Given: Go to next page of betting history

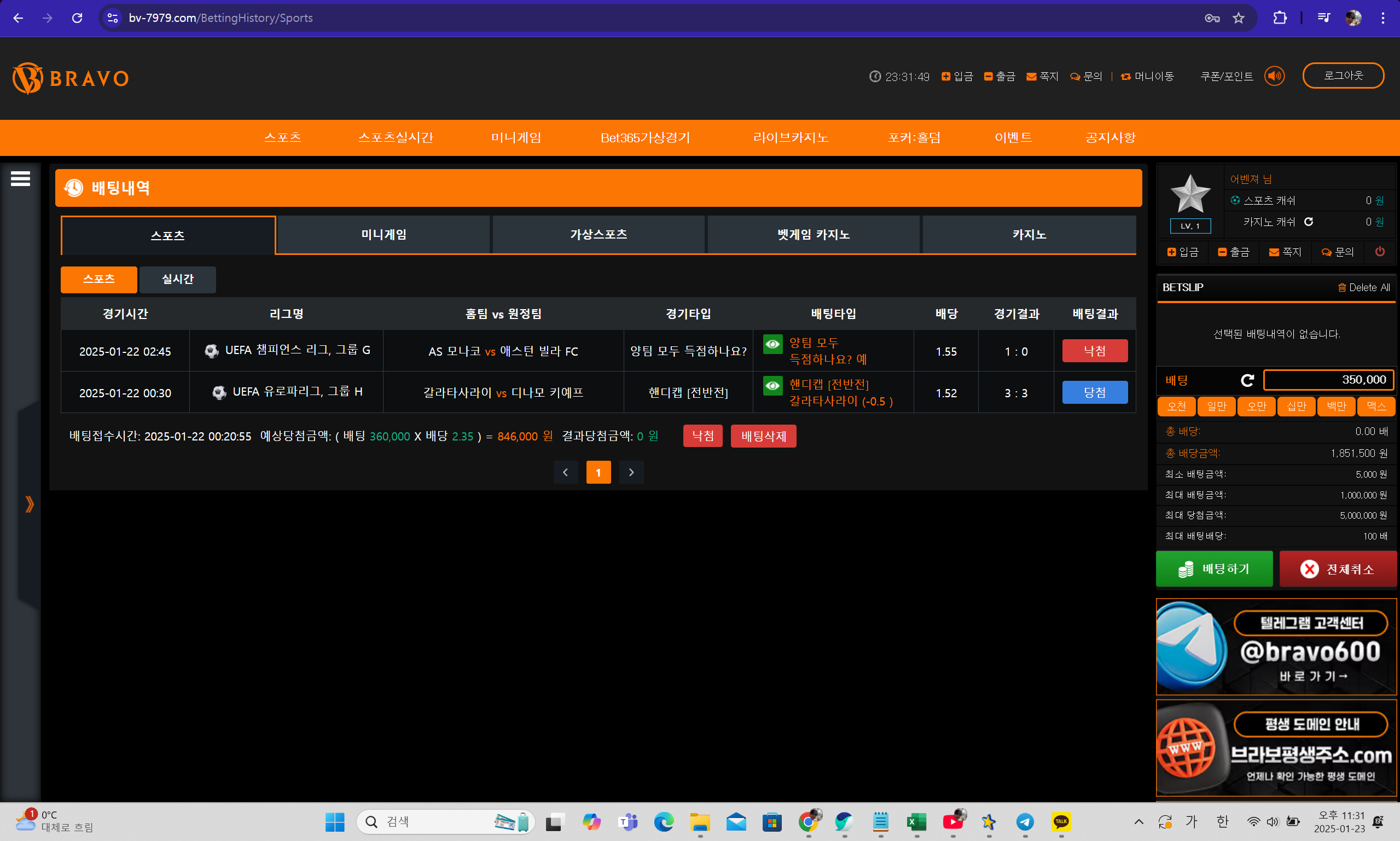Looking at the screenshot, I should [x=631, y=472].
